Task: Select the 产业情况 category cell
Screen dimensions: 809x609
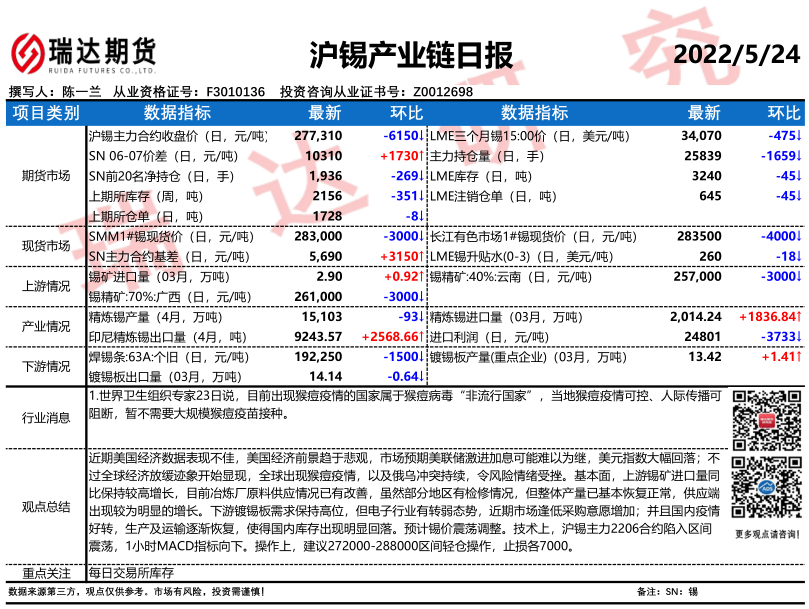Action: pyautogui.click(x=45, y=327)
